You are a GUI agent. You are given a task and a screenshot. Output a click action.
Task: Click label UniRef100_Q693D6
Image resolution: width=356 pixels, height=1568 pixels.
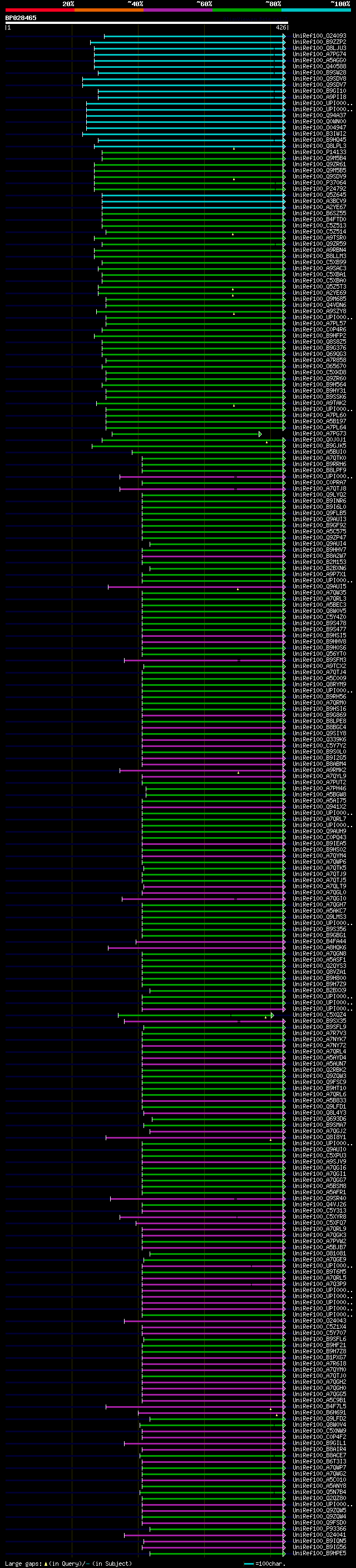click(319, 1119)
